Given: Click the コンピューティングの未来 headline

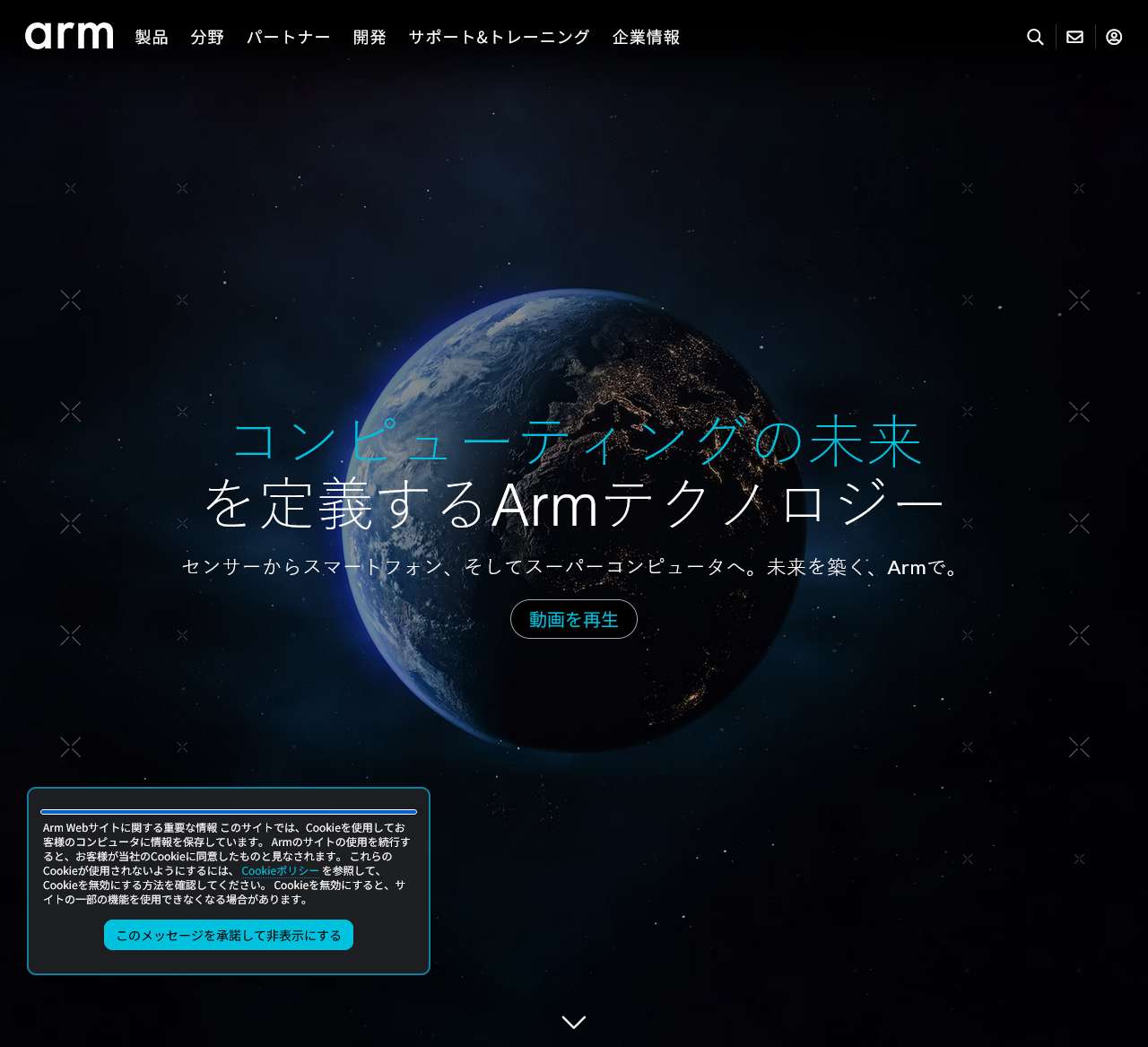Looking at the screenshot, I should tap(576, 441).
